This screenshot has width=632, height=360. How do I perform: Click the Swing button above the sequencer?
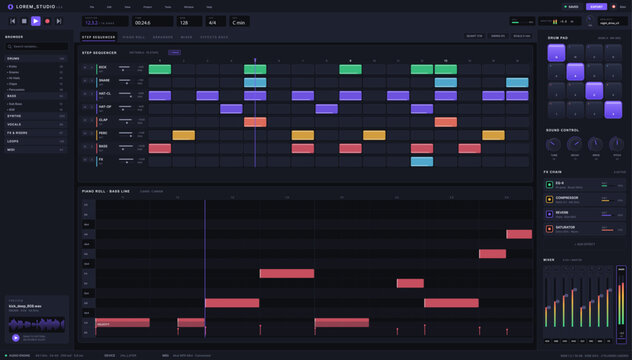[498, 36]
